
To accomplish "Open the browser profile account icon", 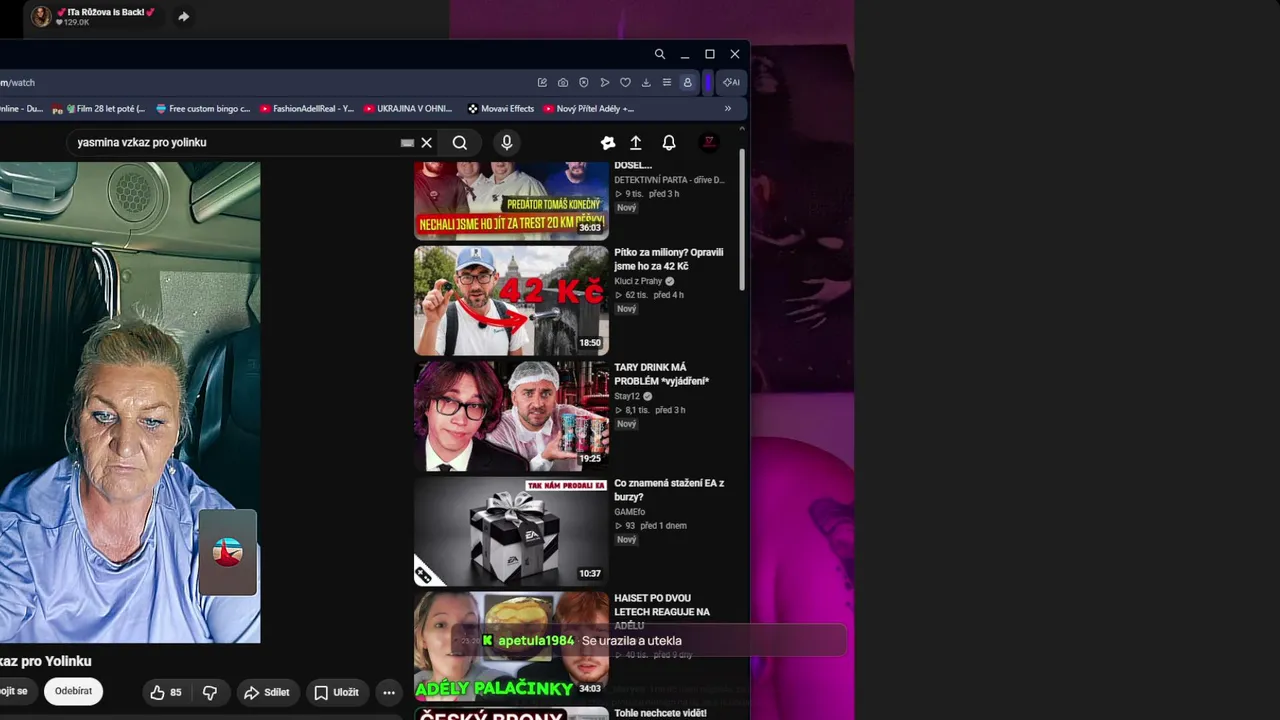I will click(x=687, y=83).
